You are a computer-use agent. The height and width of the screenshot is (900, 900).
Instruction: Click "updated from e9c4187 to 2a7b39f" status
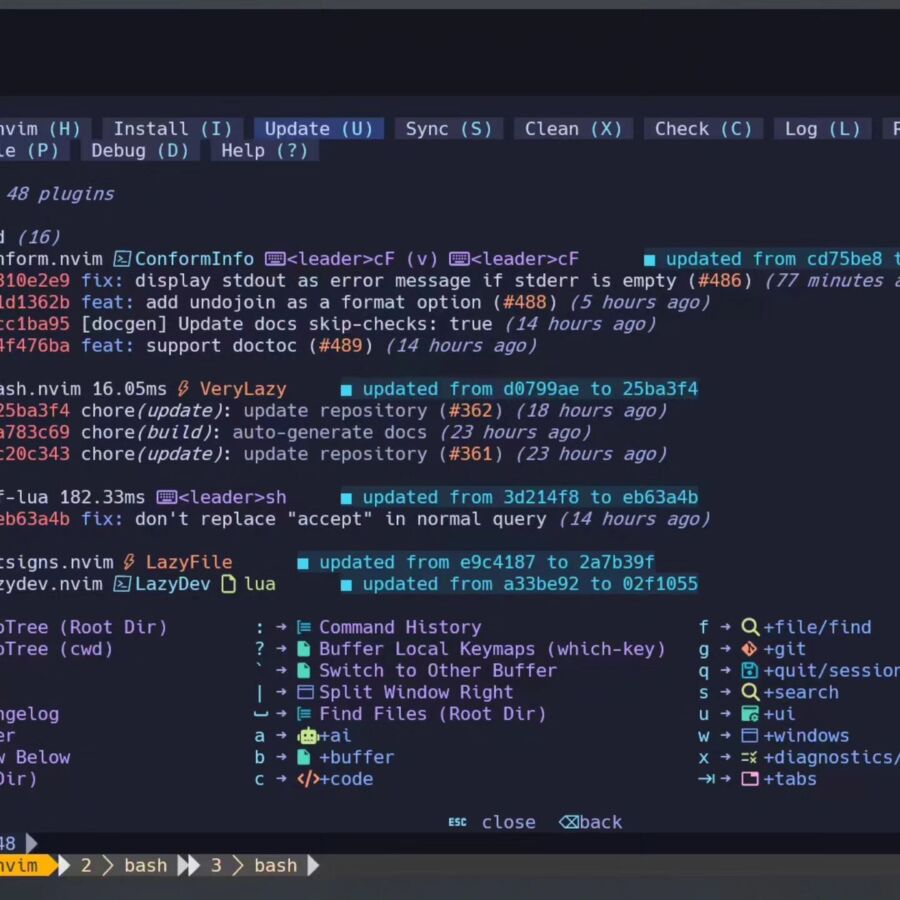point(476,562)
